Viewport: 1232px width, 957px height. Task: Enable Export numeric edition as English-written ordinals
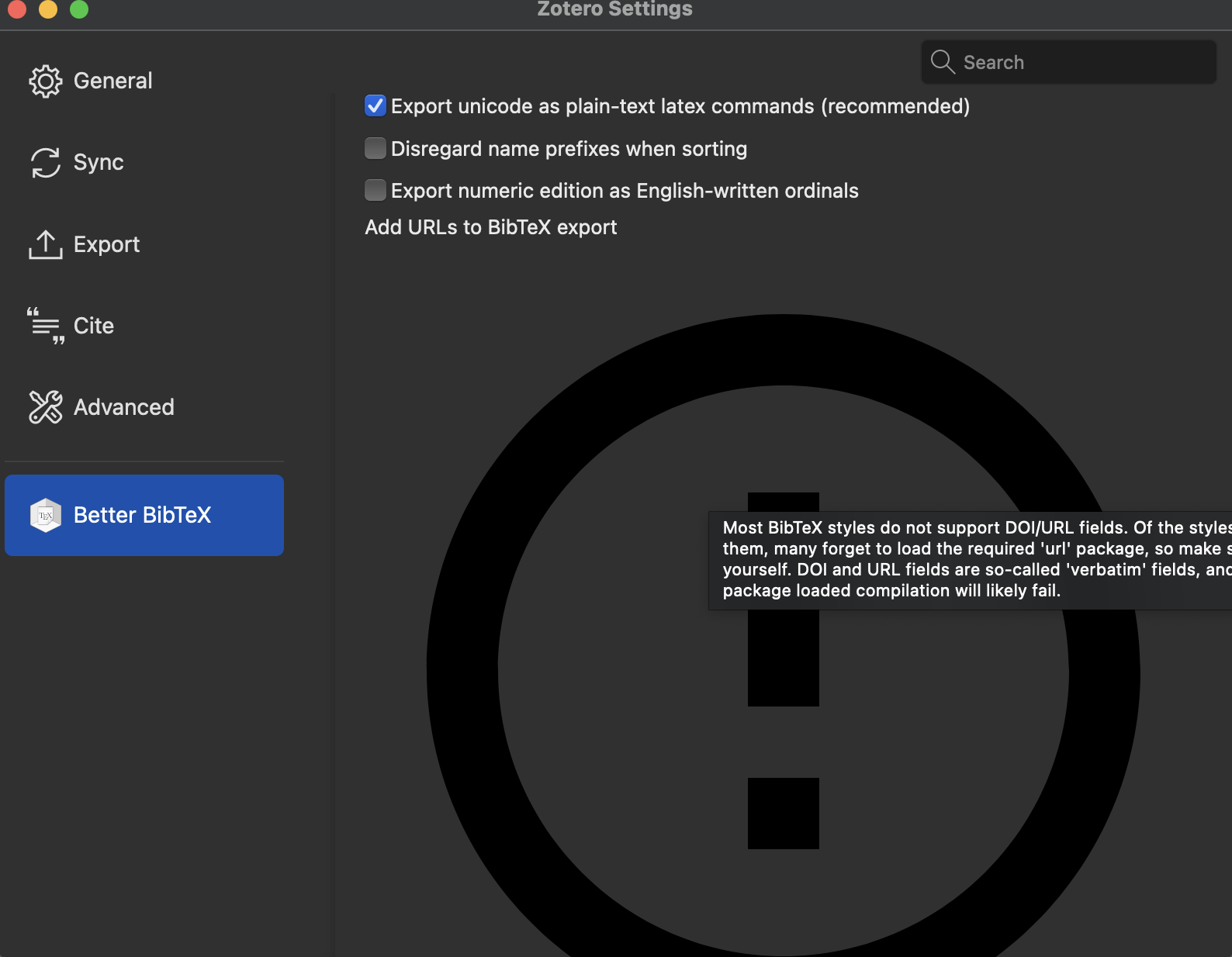(x=375, y=190)
